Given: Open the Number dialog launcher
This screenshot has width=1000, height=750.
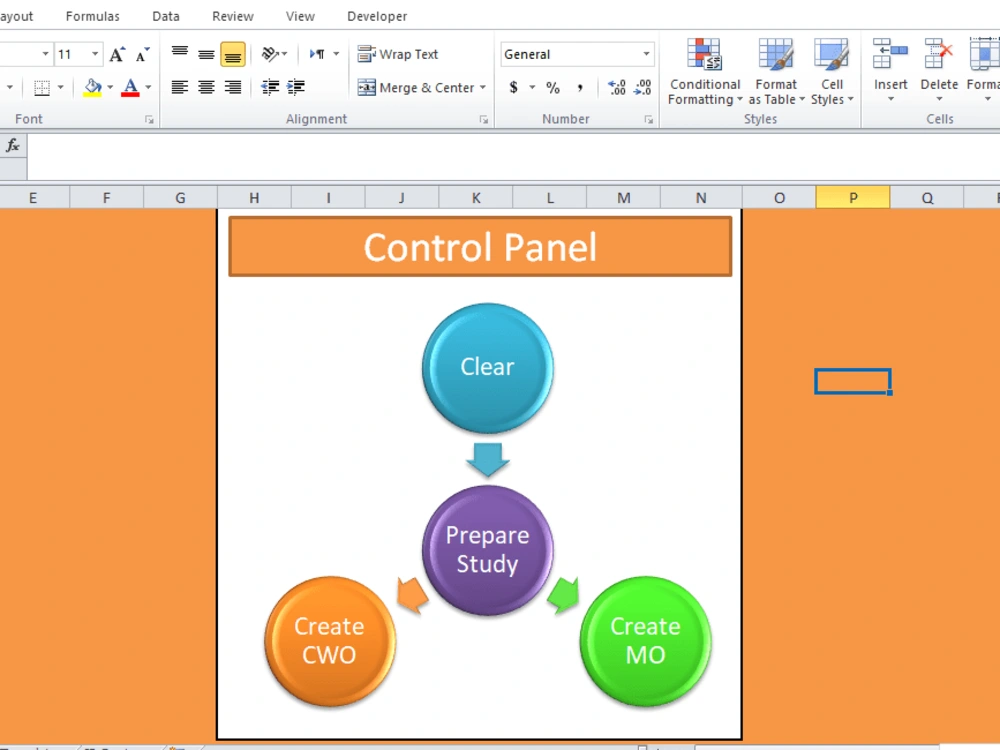Looking at the screenshot, I should 649,119.
